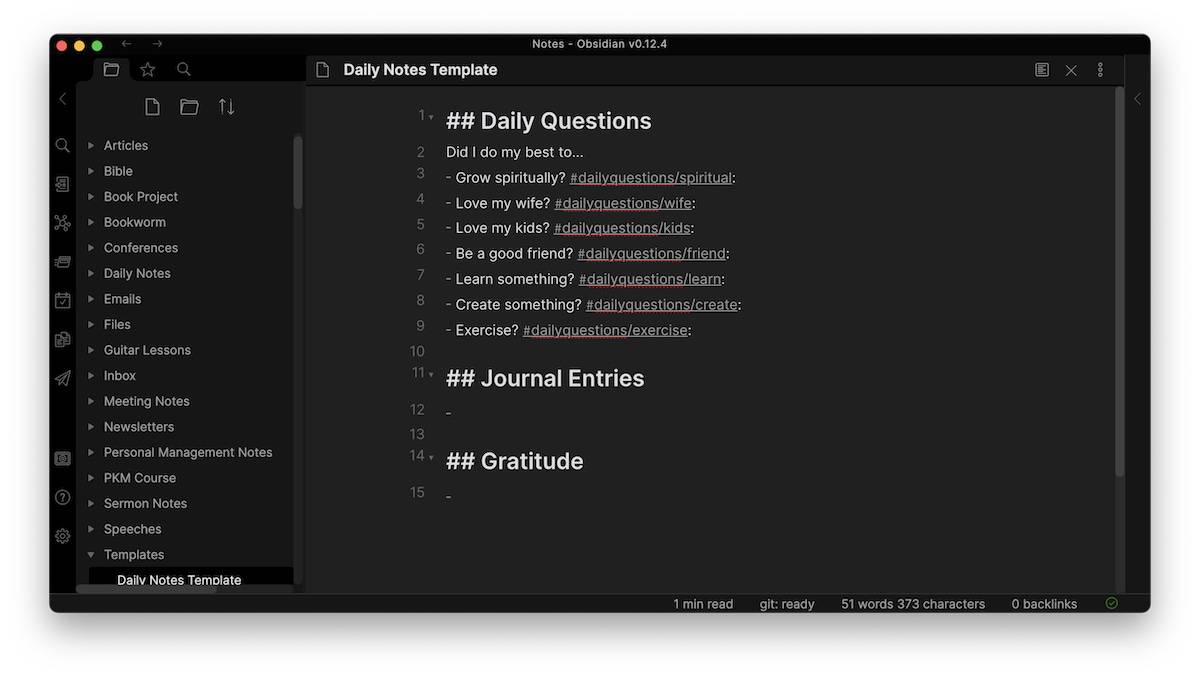Image resolution: width=1200 pixels, height=678 pixels.
Task: Open Obsidian settings gear
Action: point(63,536)
